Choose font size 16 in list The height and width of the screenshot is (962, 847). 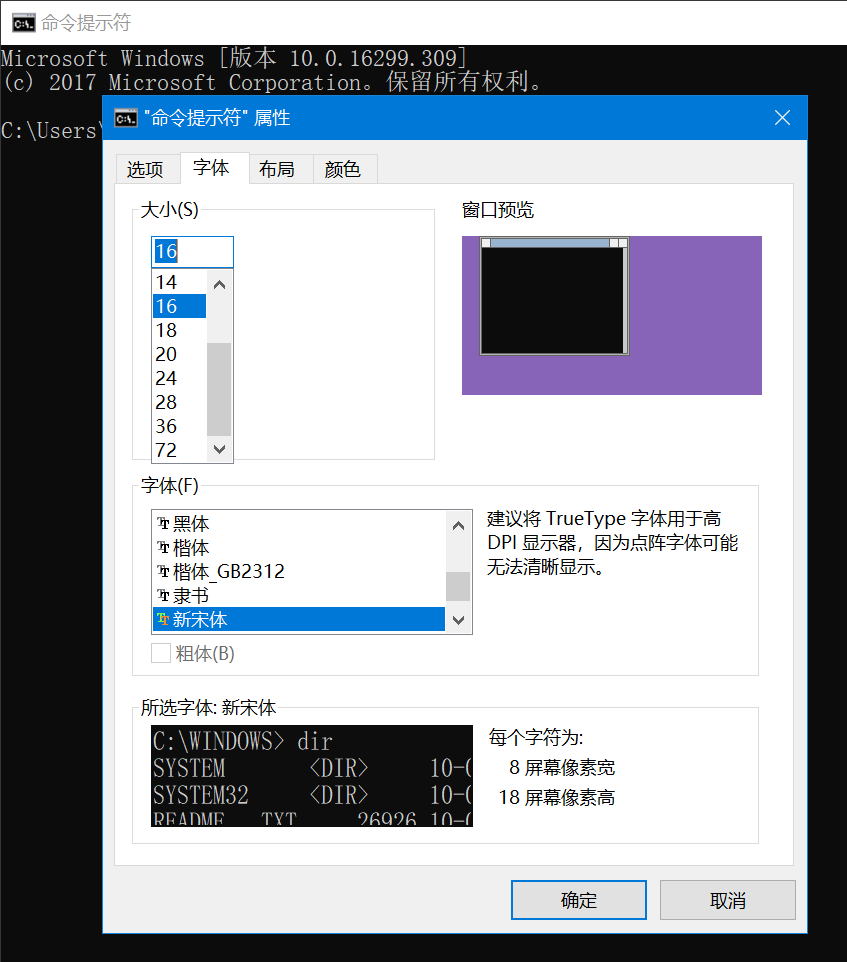(x=179, y=306)
